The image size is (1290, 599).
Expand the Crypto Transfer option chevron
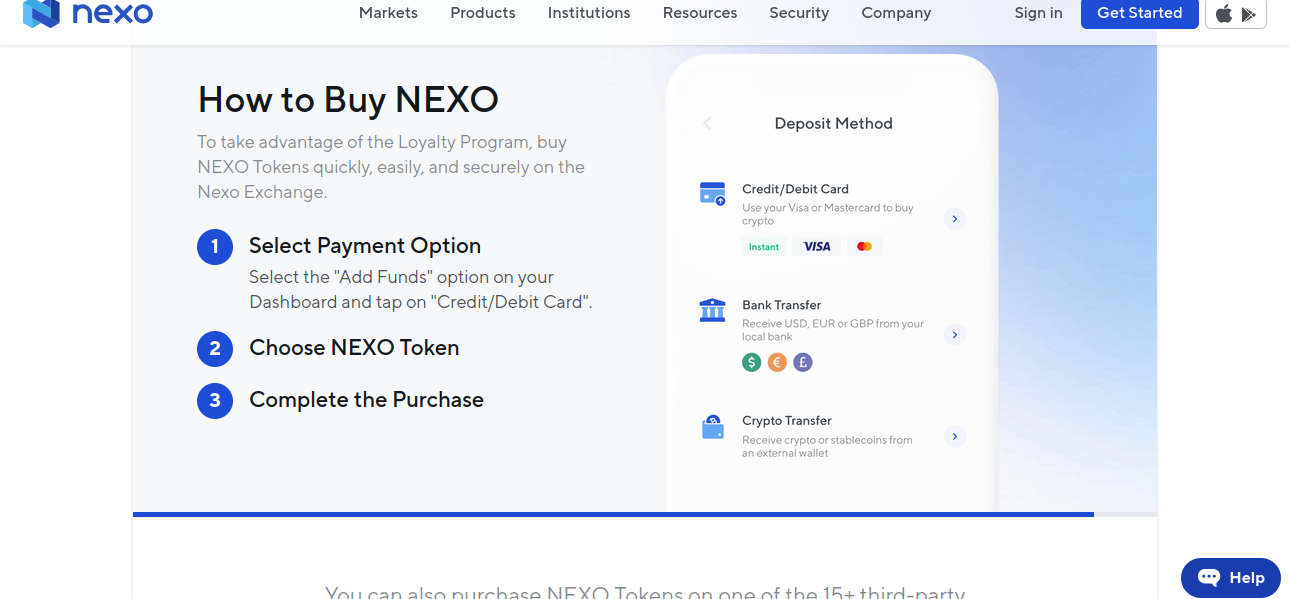[954, 436]
